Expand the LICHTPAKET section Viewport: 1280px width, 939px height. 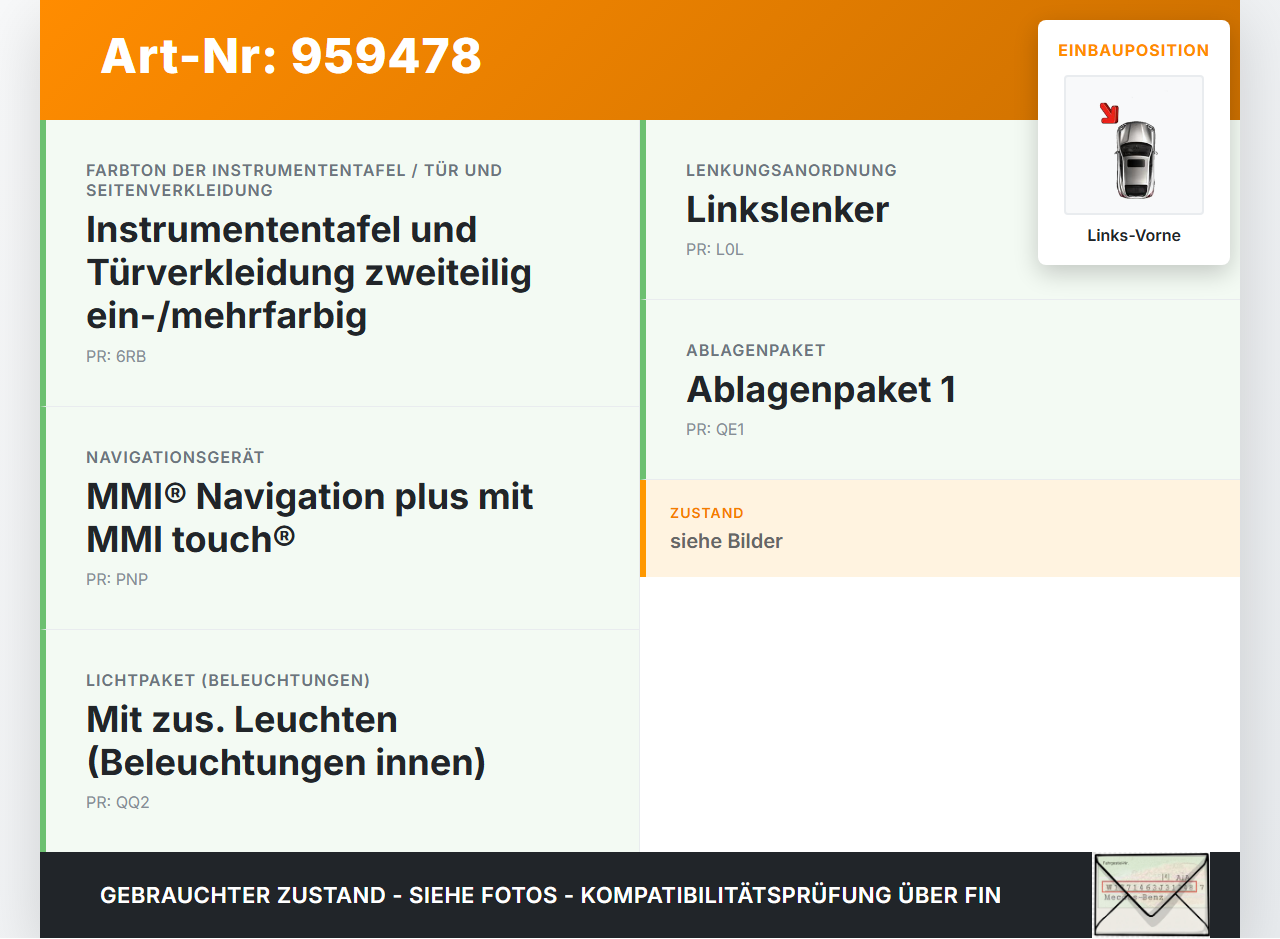[228, 680]
